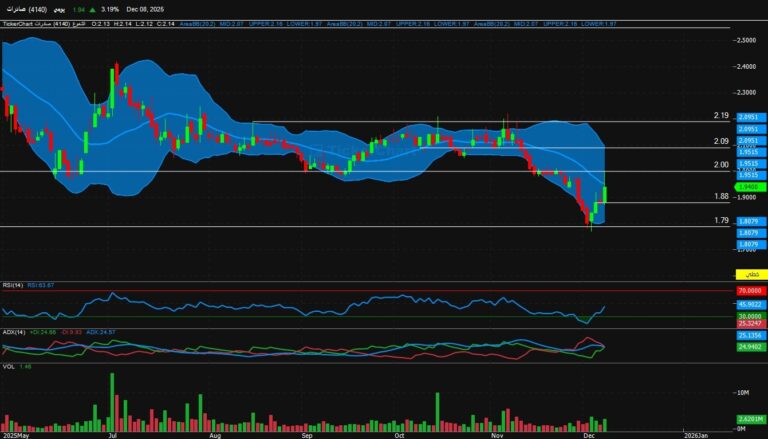Viewport: 768px width, 439px height.
Task: Open the VOL indicator title
Action: point(9,367)
